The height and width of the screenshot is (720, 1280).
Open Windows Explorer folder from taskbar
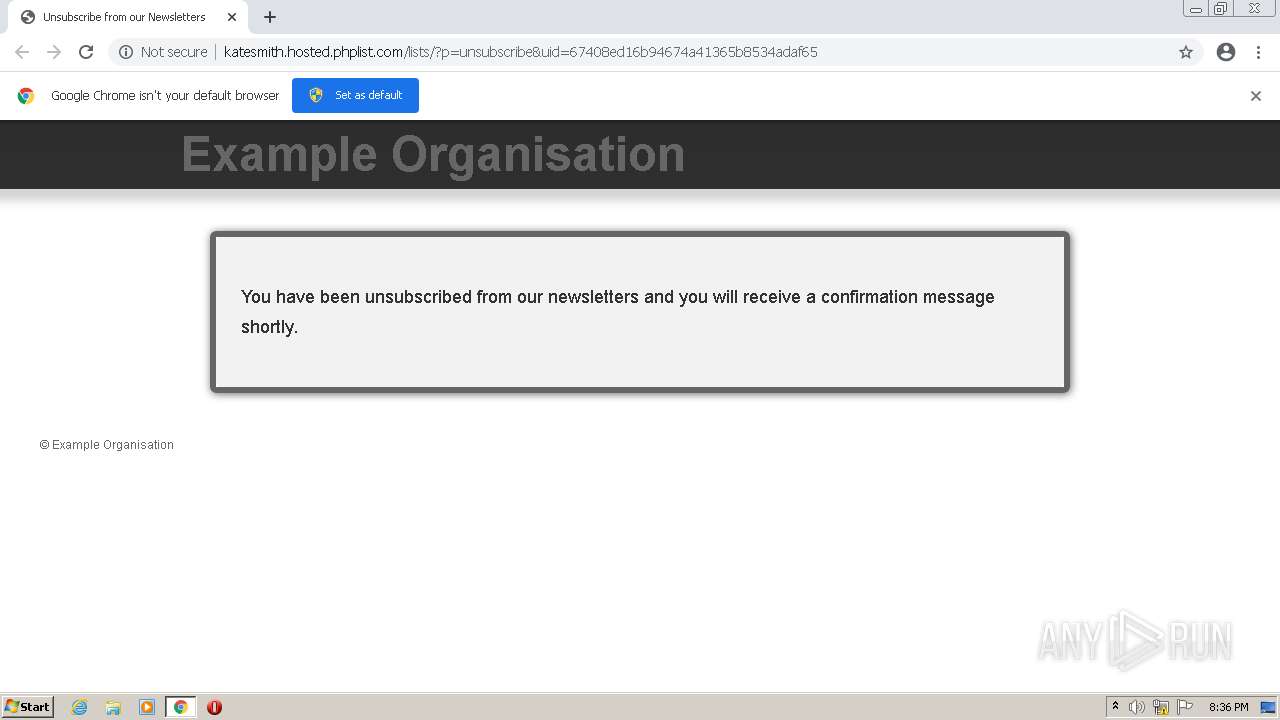(x=113, y=707)
